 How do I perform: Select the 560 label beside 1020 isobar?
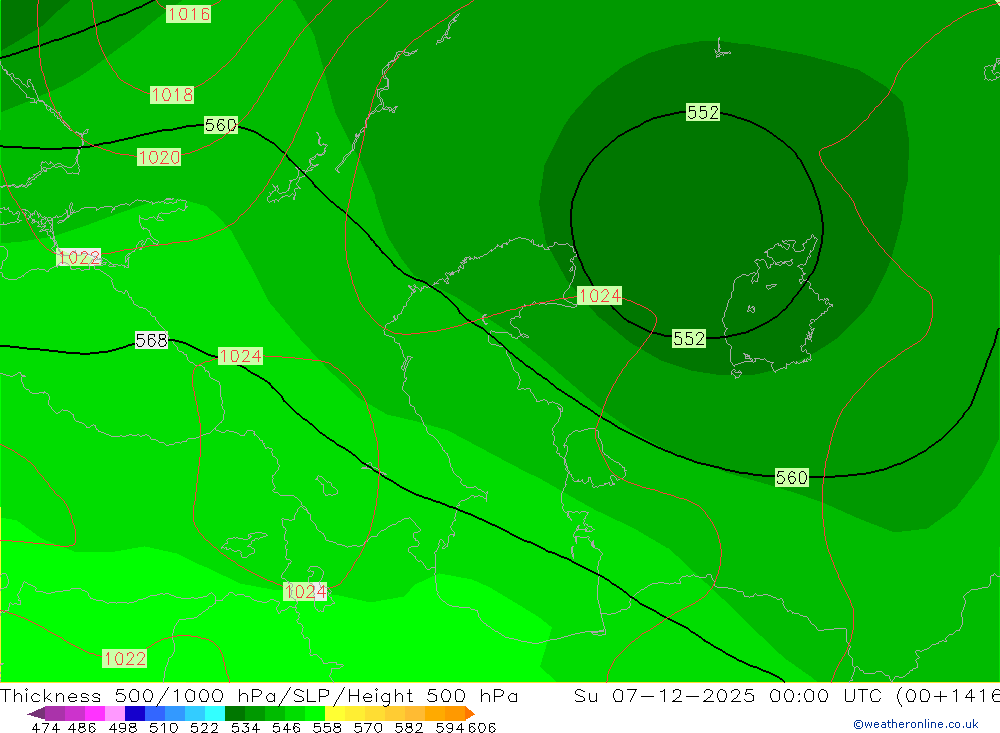pos(221,124)
